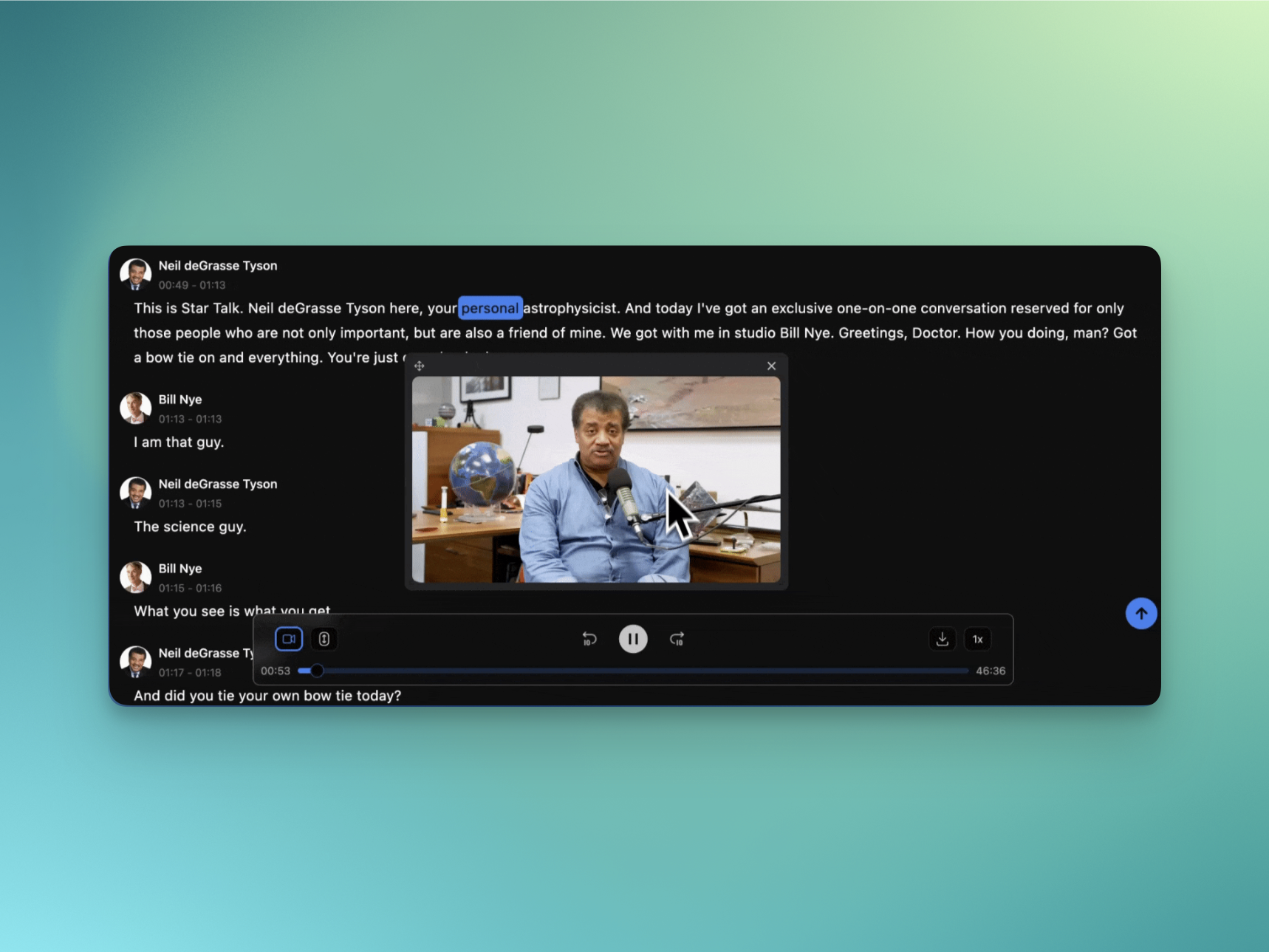The width and height of the screenshot is (1269, 952).
Task: Click the move handle on video popup
Action: click(420, 366)
